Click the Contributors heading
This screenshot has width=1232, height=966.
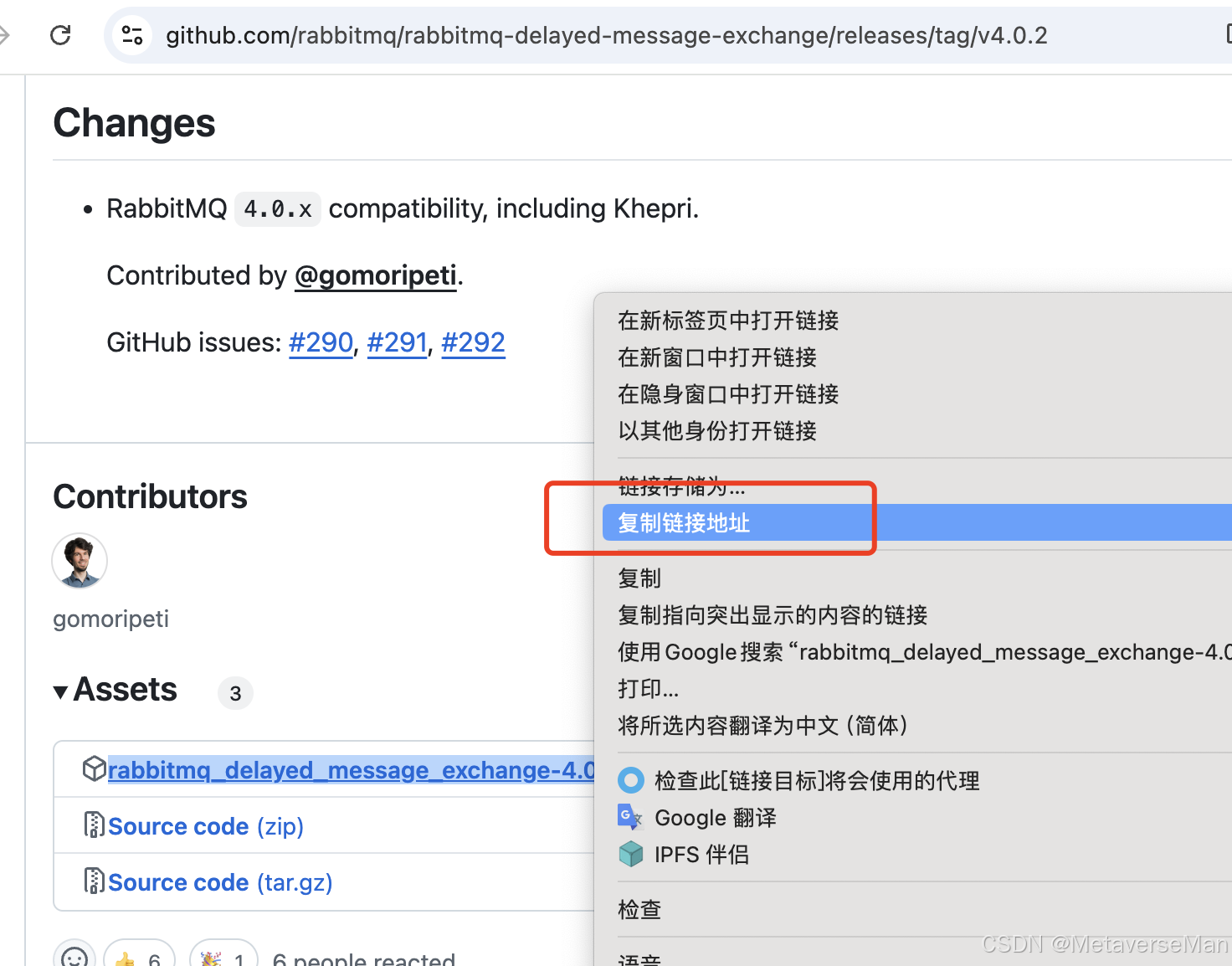coord(150,496)
